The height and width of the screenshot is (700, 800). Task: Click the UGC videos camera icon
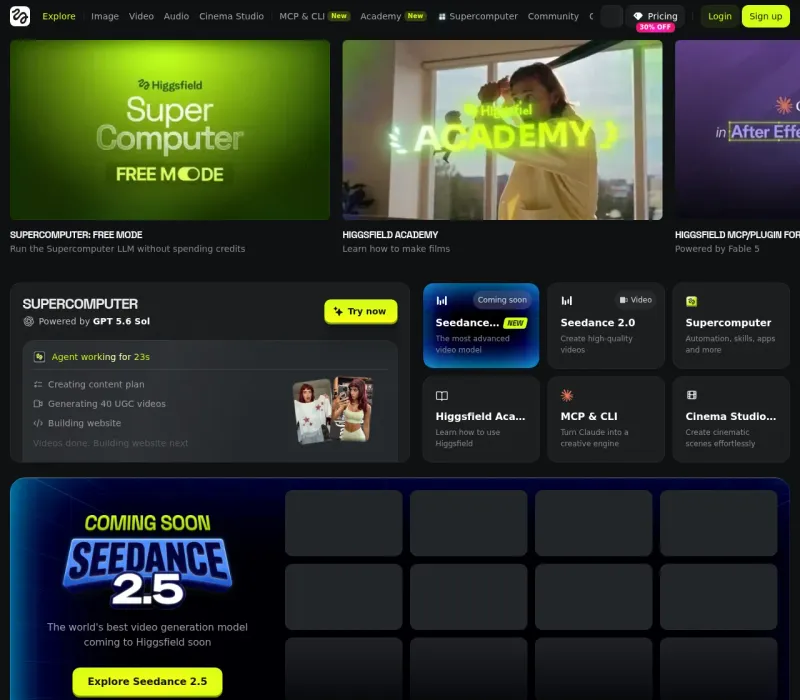pyautogui.click(x=38, y=404)
